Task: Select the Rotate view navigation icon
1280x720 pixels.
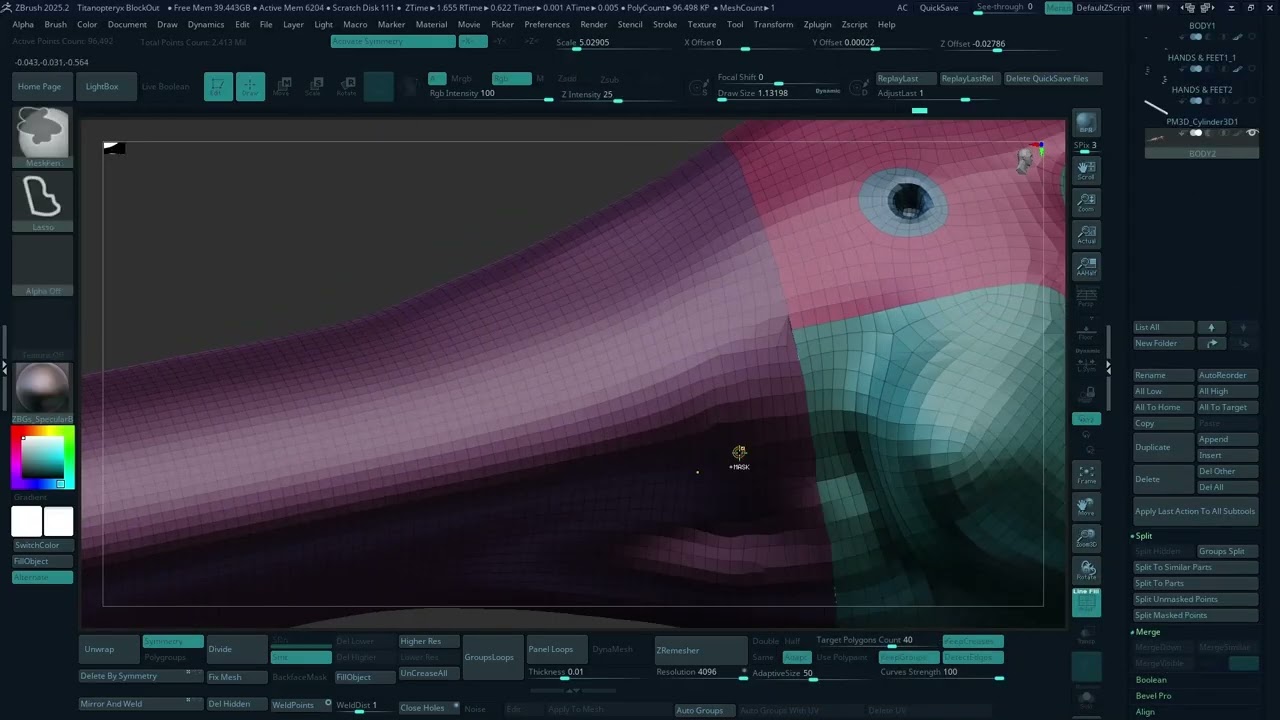Action: click(x=1086, y=570)
